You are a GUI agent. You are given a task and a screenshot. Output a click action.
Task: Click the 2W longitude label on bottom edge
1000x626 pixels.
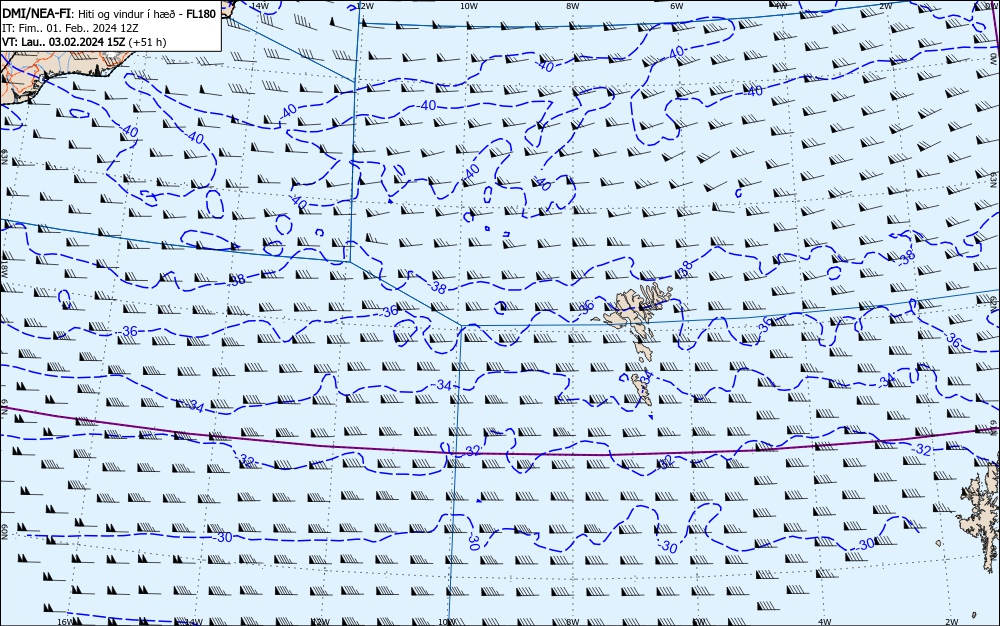[x=952, y=622]
